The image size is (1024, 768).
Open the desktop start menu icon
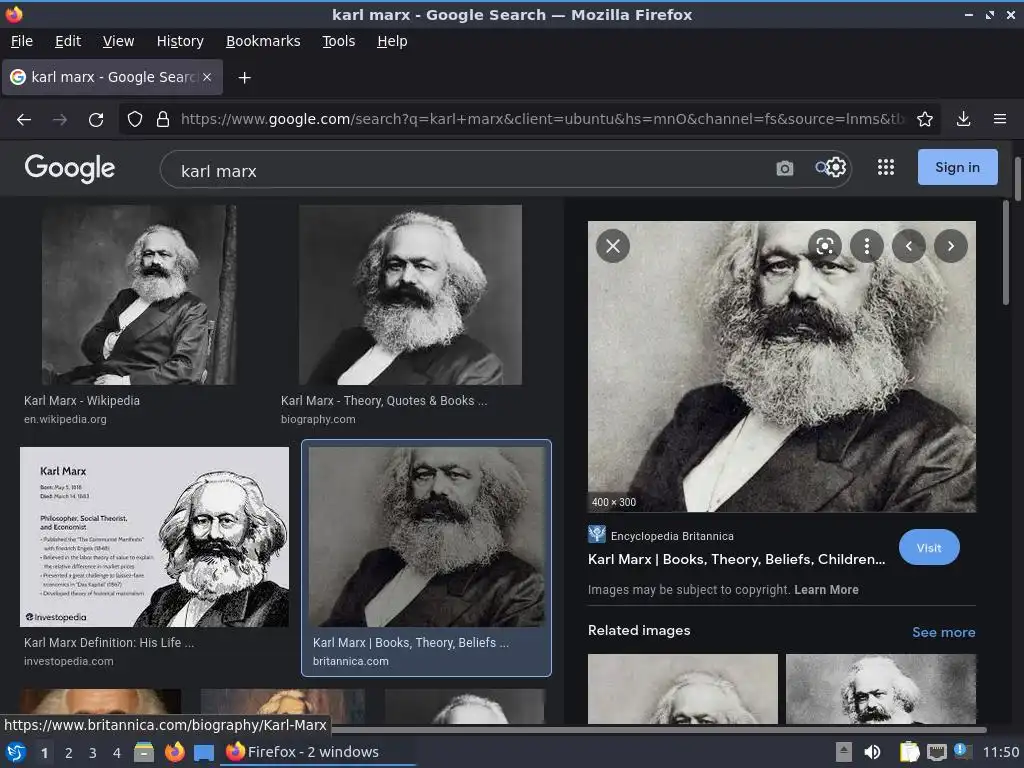coord(16,752)
